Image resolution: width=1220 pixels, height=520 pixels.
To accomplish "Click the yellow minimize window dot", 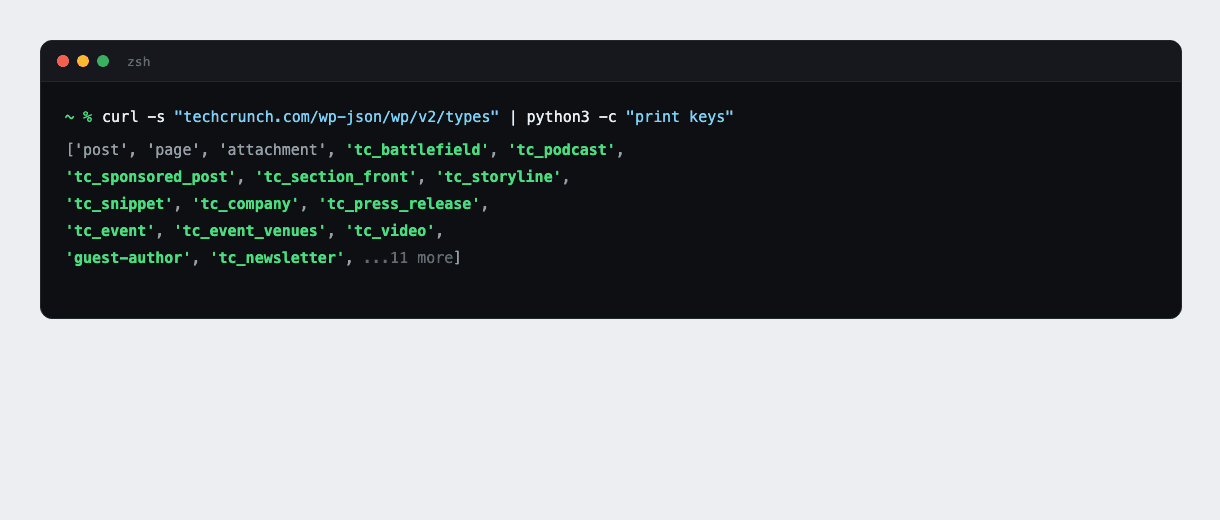I will pyautogui.click(x=83, y=61).
